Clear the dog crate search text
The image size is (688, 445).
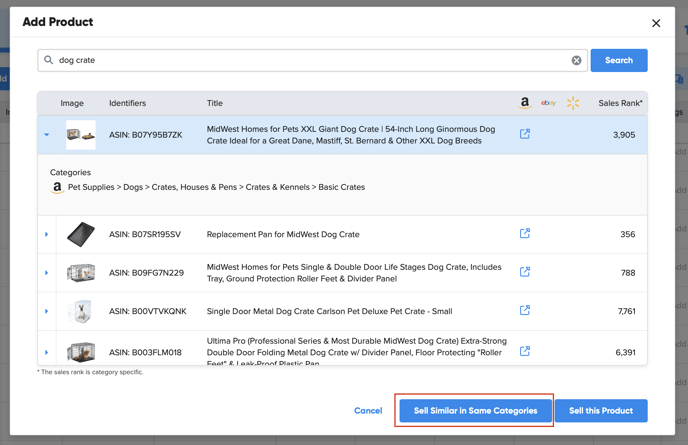(x=576, y=61)
